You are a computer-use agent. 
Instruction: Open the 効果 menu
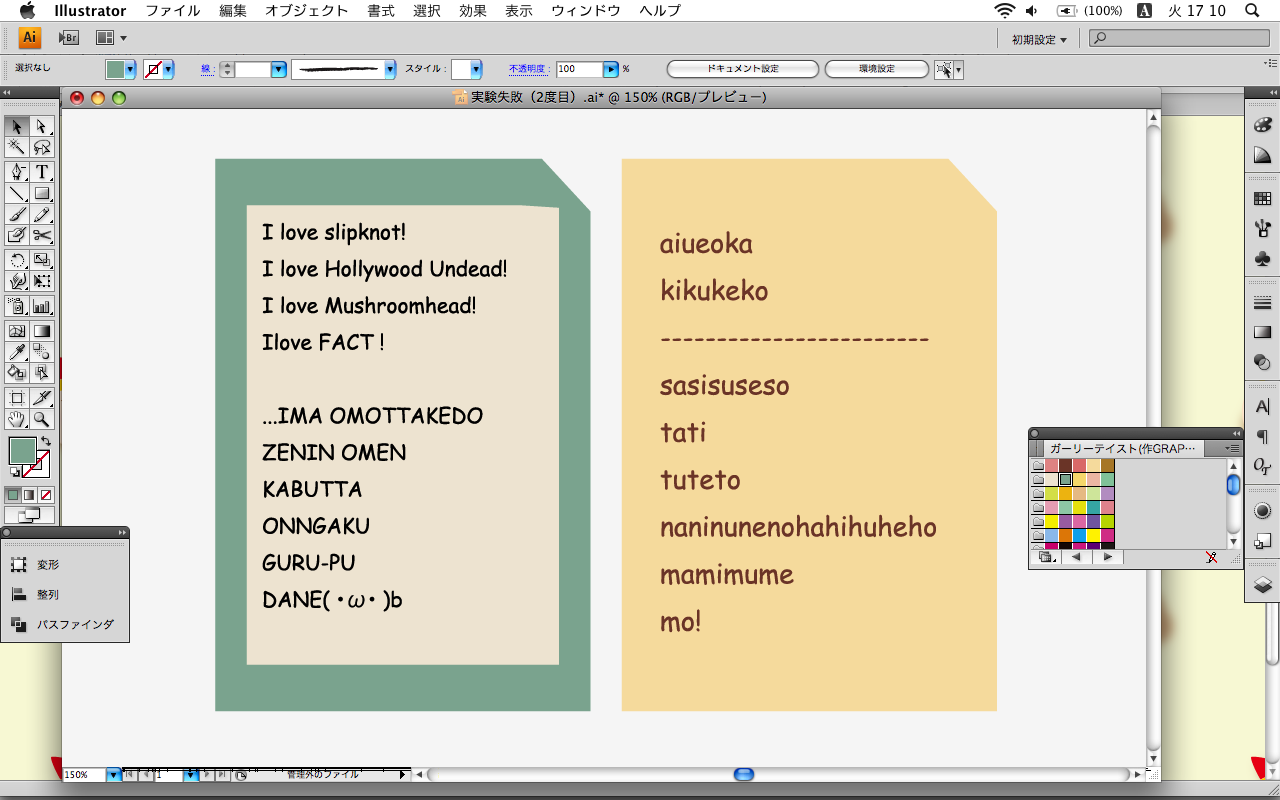(x=473, y=11)
